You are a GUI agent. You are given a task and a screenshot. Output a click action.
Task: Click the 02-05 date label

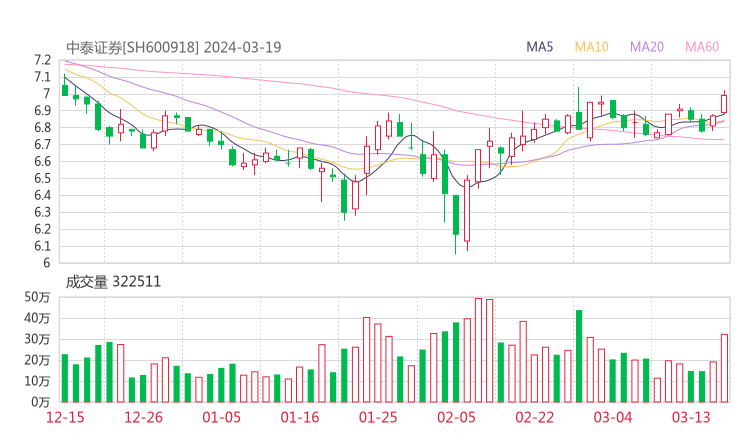tap(456, 417)
